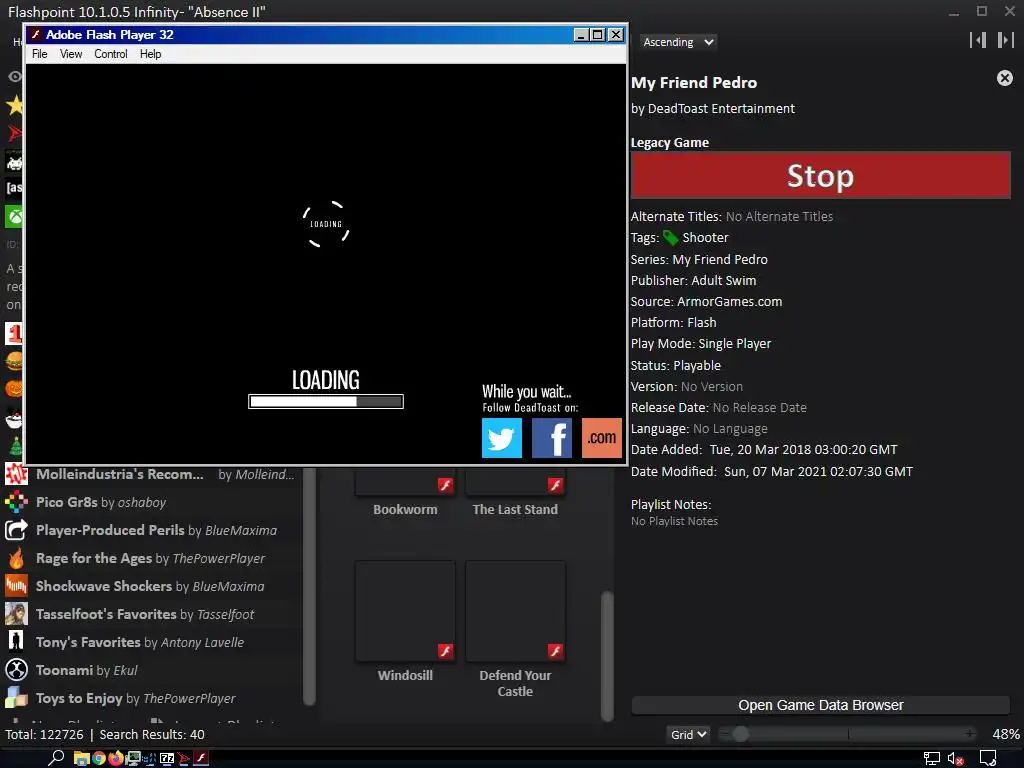Open the Control menu in Flash Player
The width and height of the screenshot is (1024, 768).
(111, 54)
